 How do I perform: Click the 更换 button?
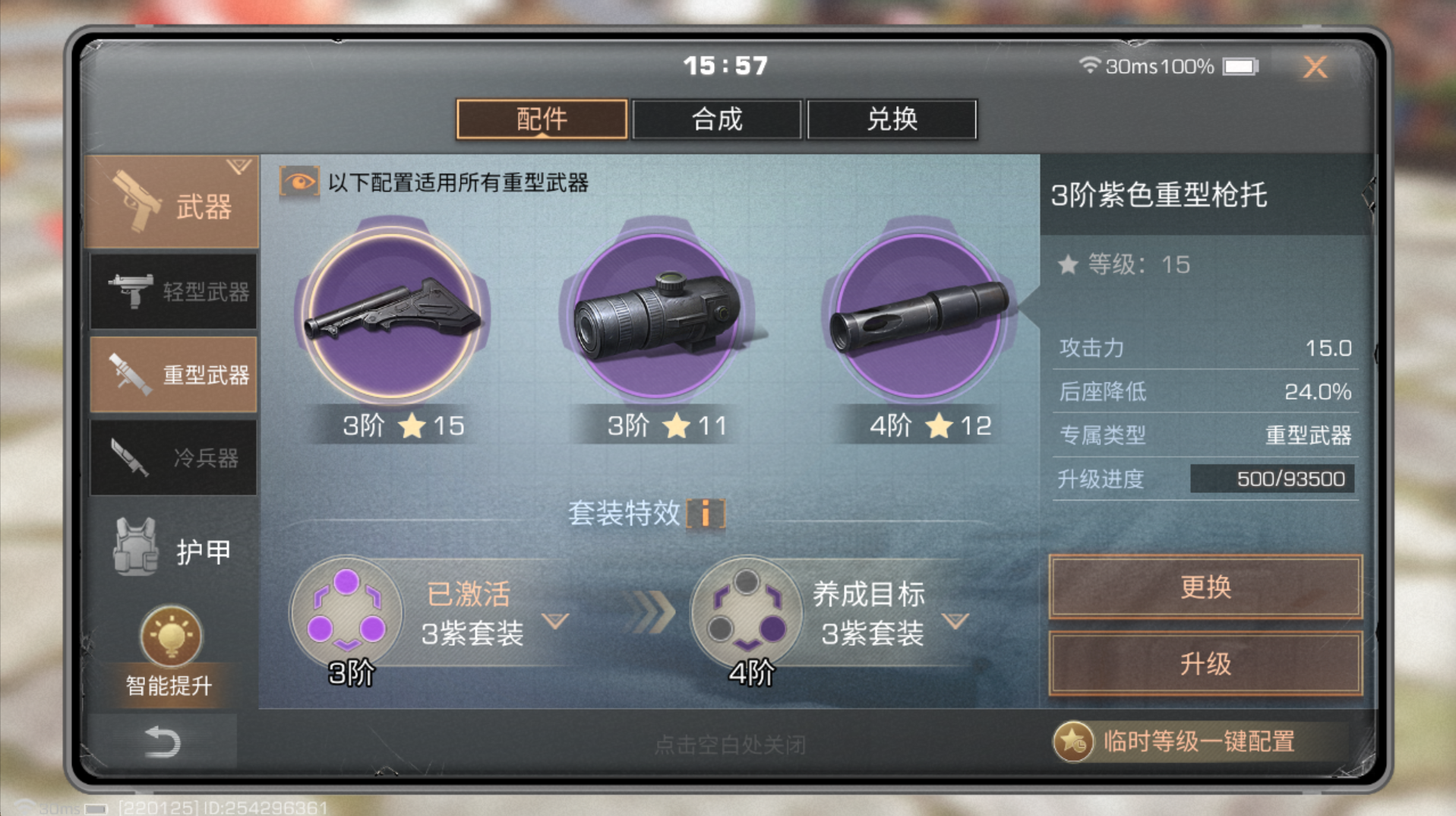pos(1205,587)
